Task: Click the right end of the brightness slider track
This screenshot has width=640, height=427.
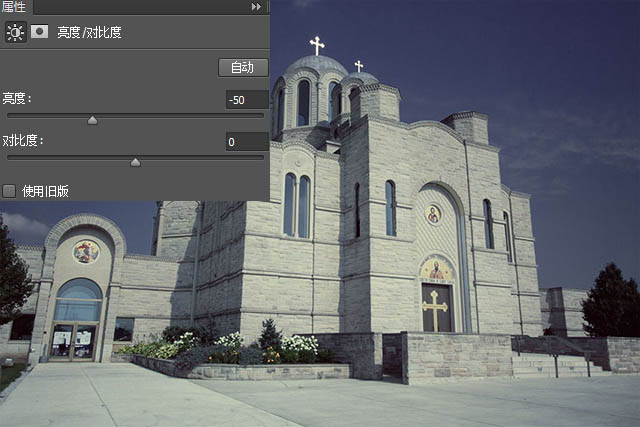Action: click(x=261, y=116)
